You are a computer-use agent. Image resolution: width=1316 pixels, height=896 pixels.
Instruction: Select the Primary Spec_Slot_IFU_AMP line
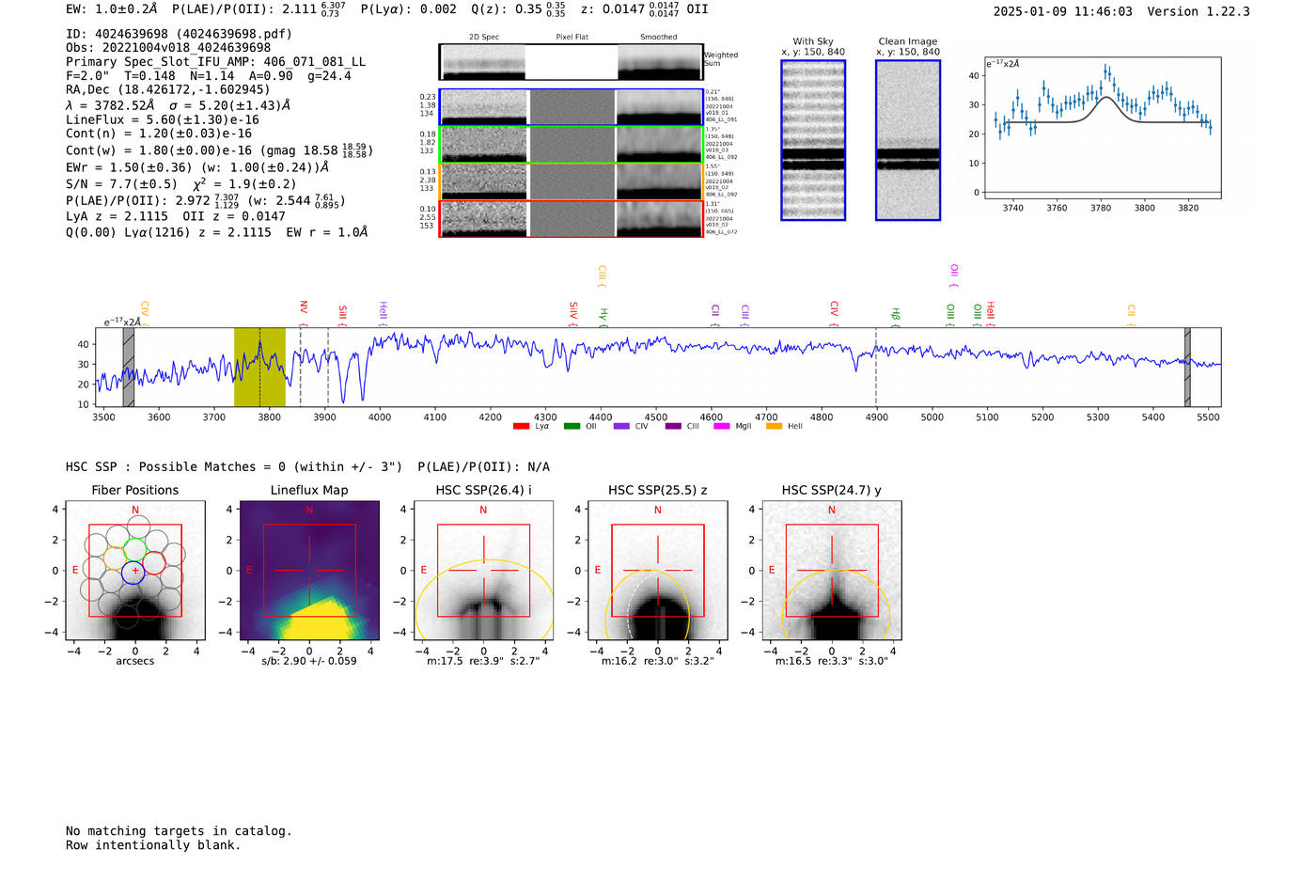click(216, 62)
